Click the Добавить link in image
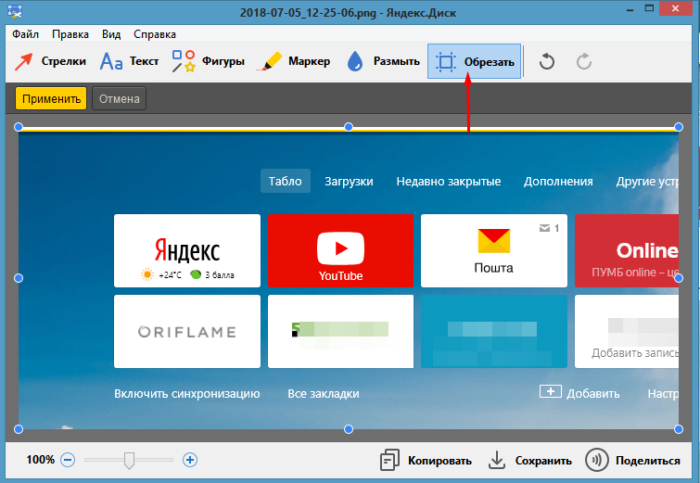The width and height of the screenshot is (700, 483). pyautogui.click(x=579, y=393)
